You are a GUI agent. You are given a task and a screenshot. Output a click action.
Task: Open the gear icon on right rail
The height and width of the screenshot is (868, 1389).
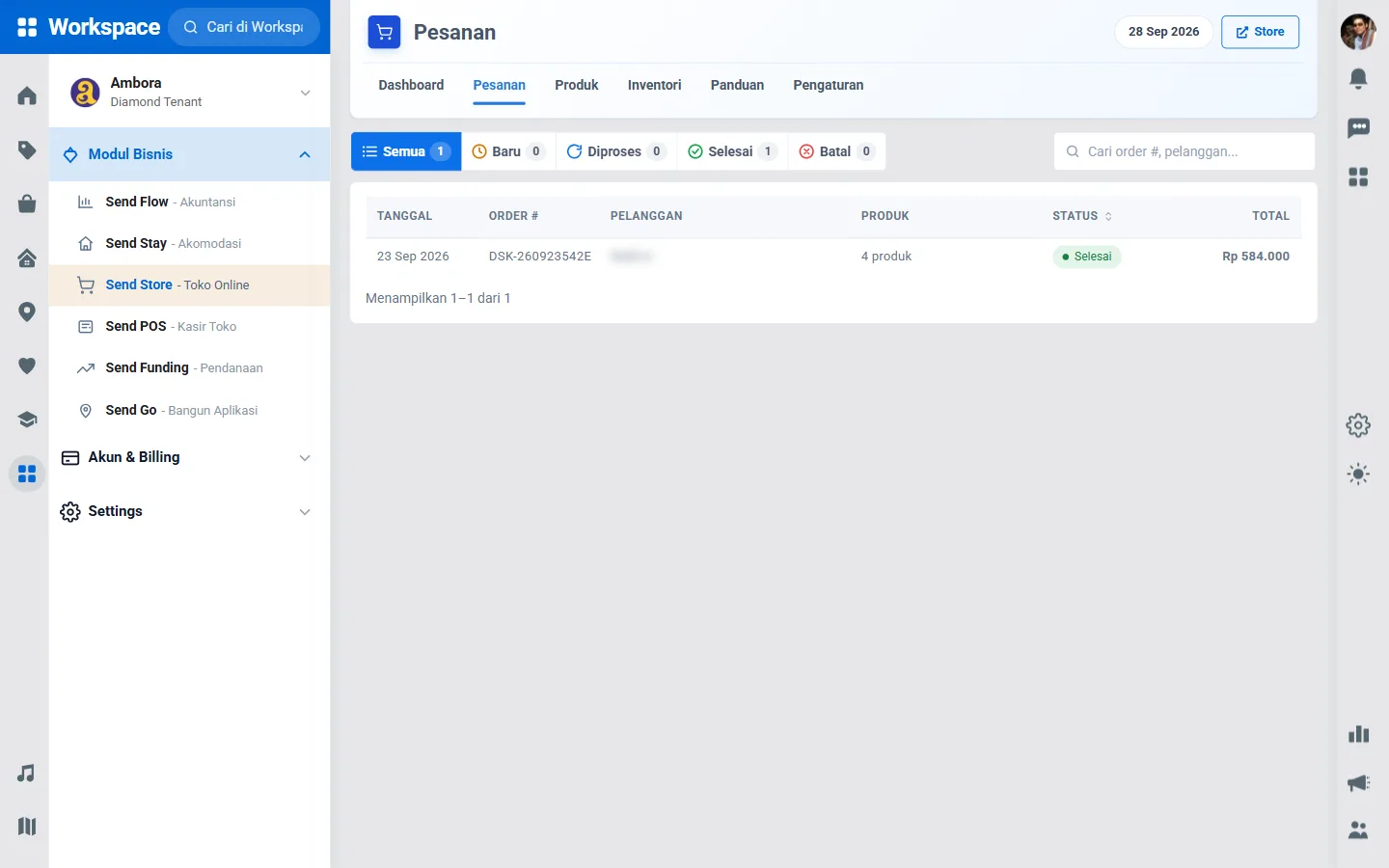[1358, 425]
